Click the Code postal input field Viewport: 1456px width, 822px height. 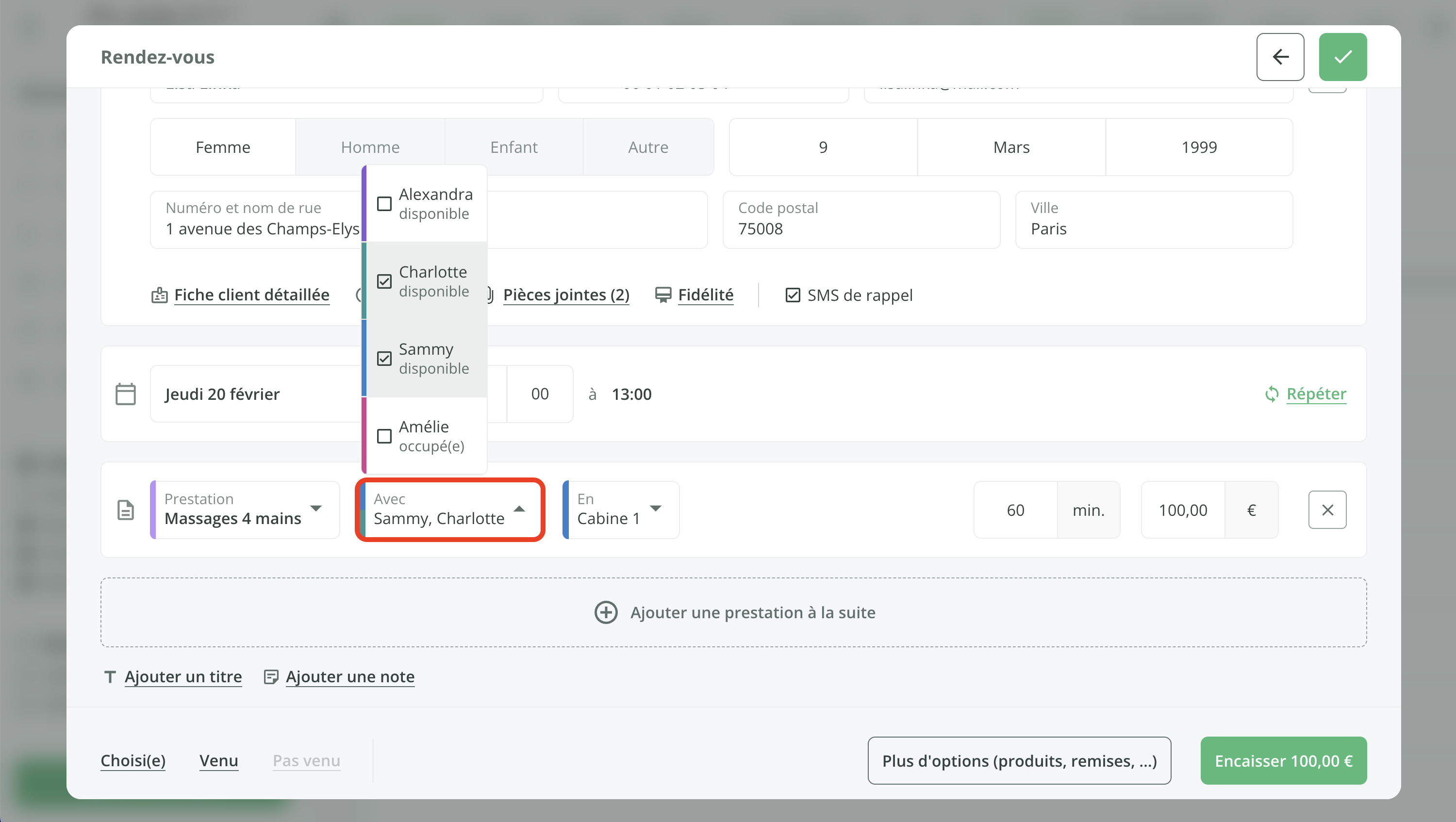[861, 219]
